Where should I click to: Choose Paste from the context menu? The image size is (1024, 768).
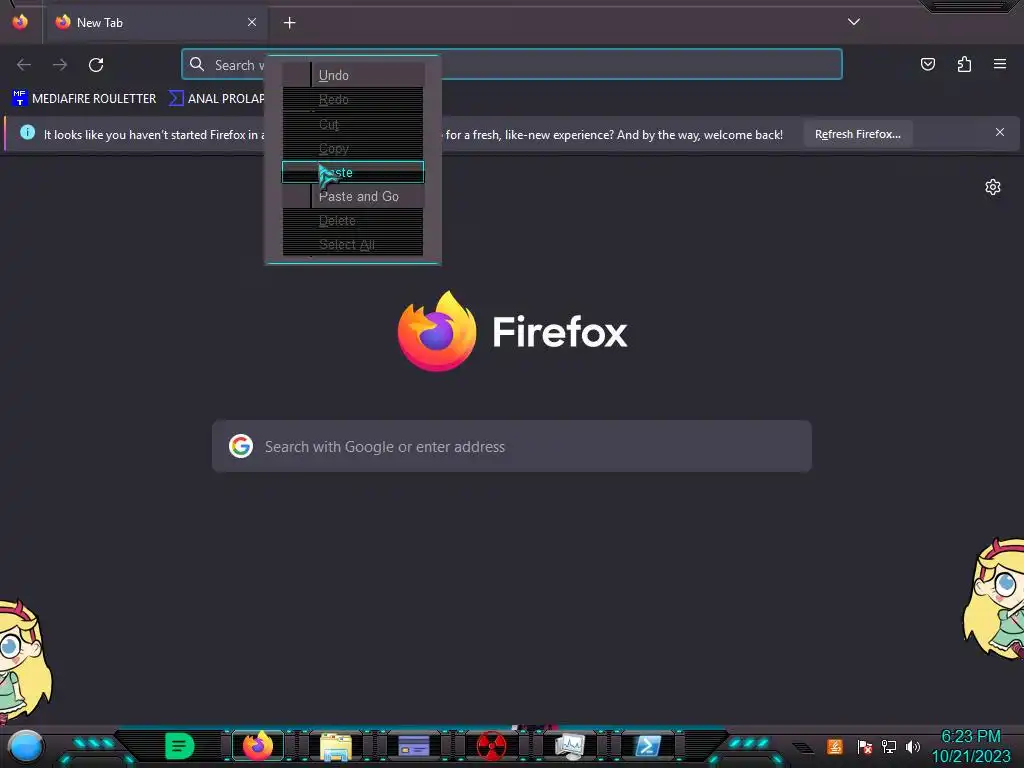click(353, 172)
